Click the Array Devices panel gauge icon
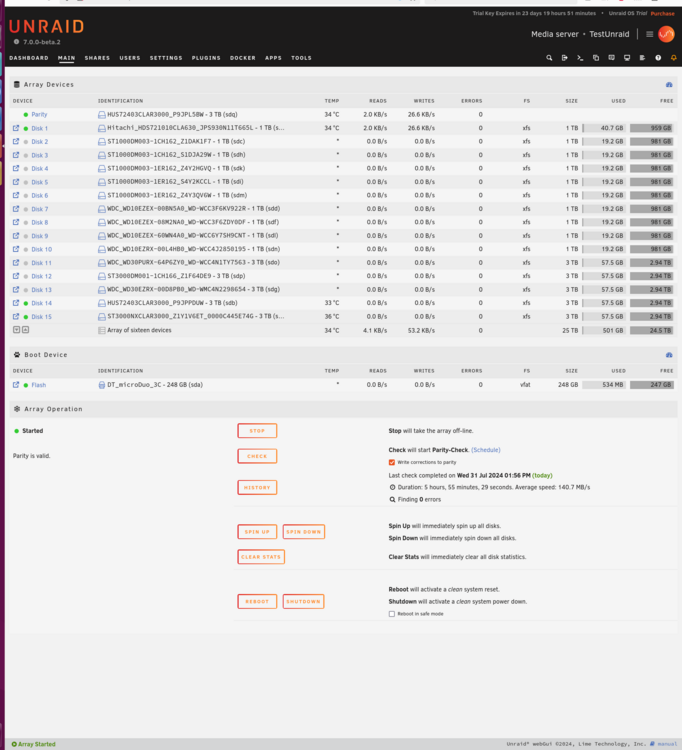 [669, 85]
